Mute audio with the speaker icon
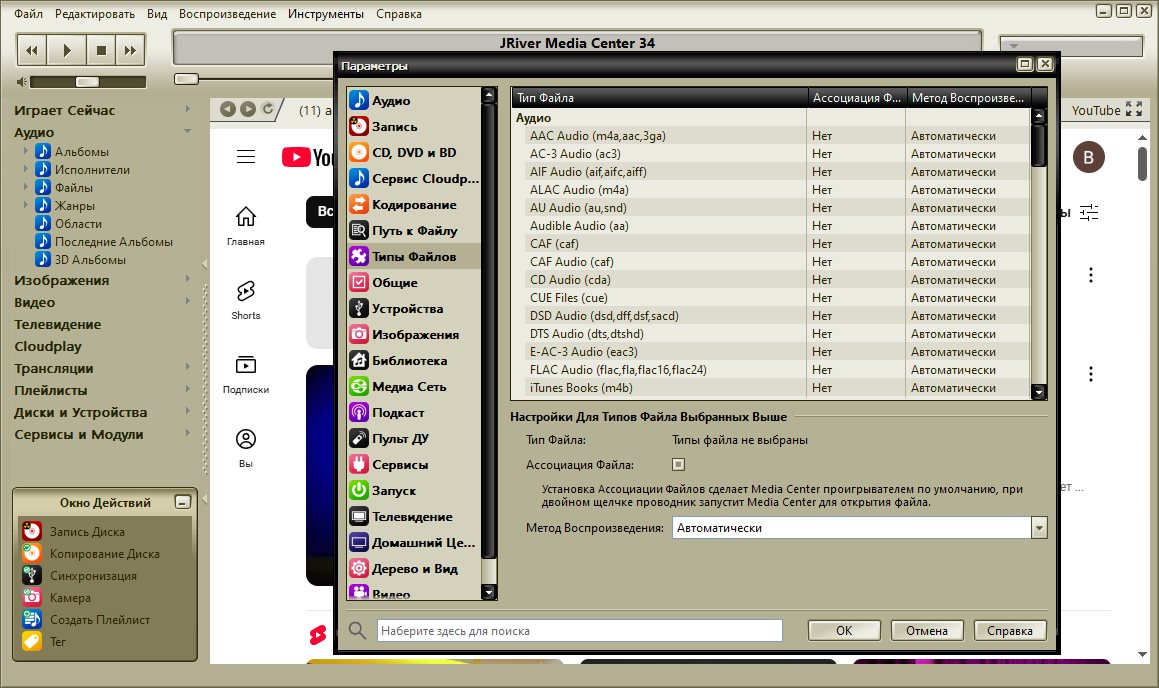This screenshot has height=688, width=1159. pyautogui.click(x=21, y=81)
